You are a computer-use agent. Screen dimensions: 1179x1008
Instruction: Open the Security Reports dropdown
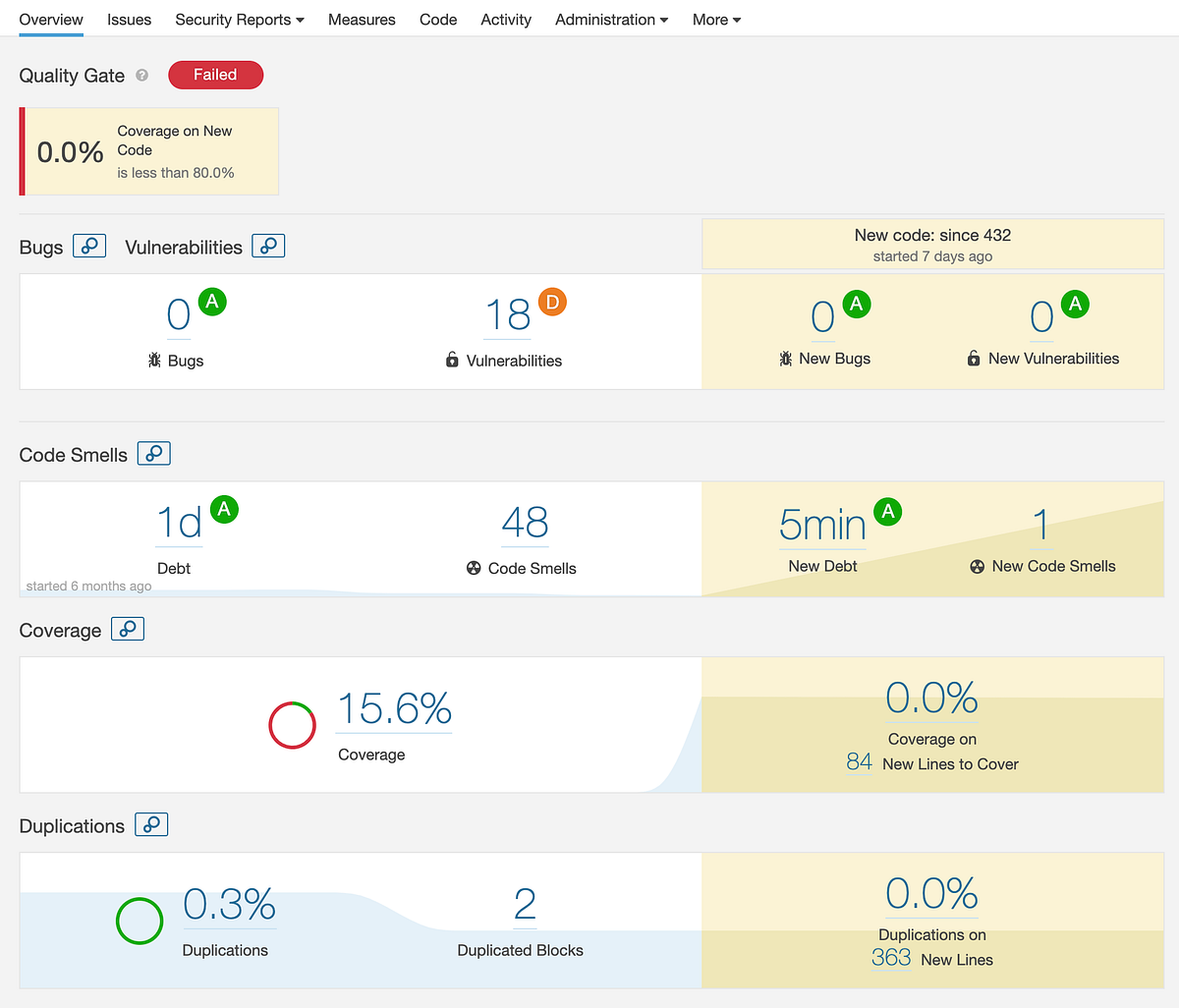pos(239,19)
